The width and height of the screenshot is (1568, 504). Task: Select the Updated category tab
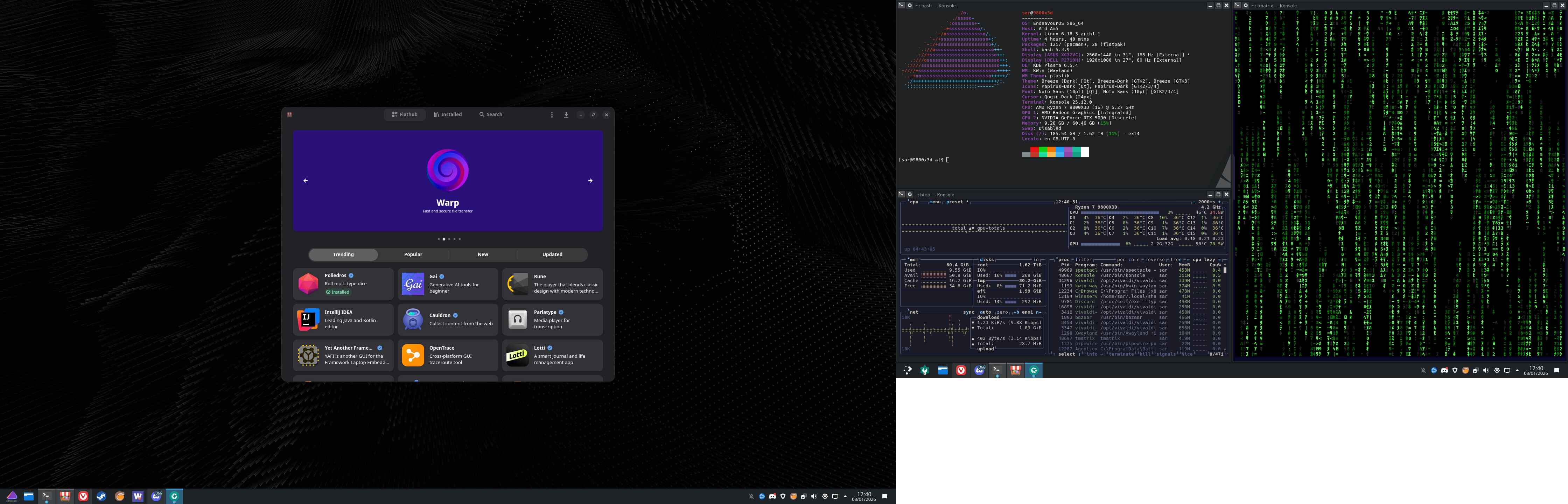pyautogui.click(x=553, y=254)
